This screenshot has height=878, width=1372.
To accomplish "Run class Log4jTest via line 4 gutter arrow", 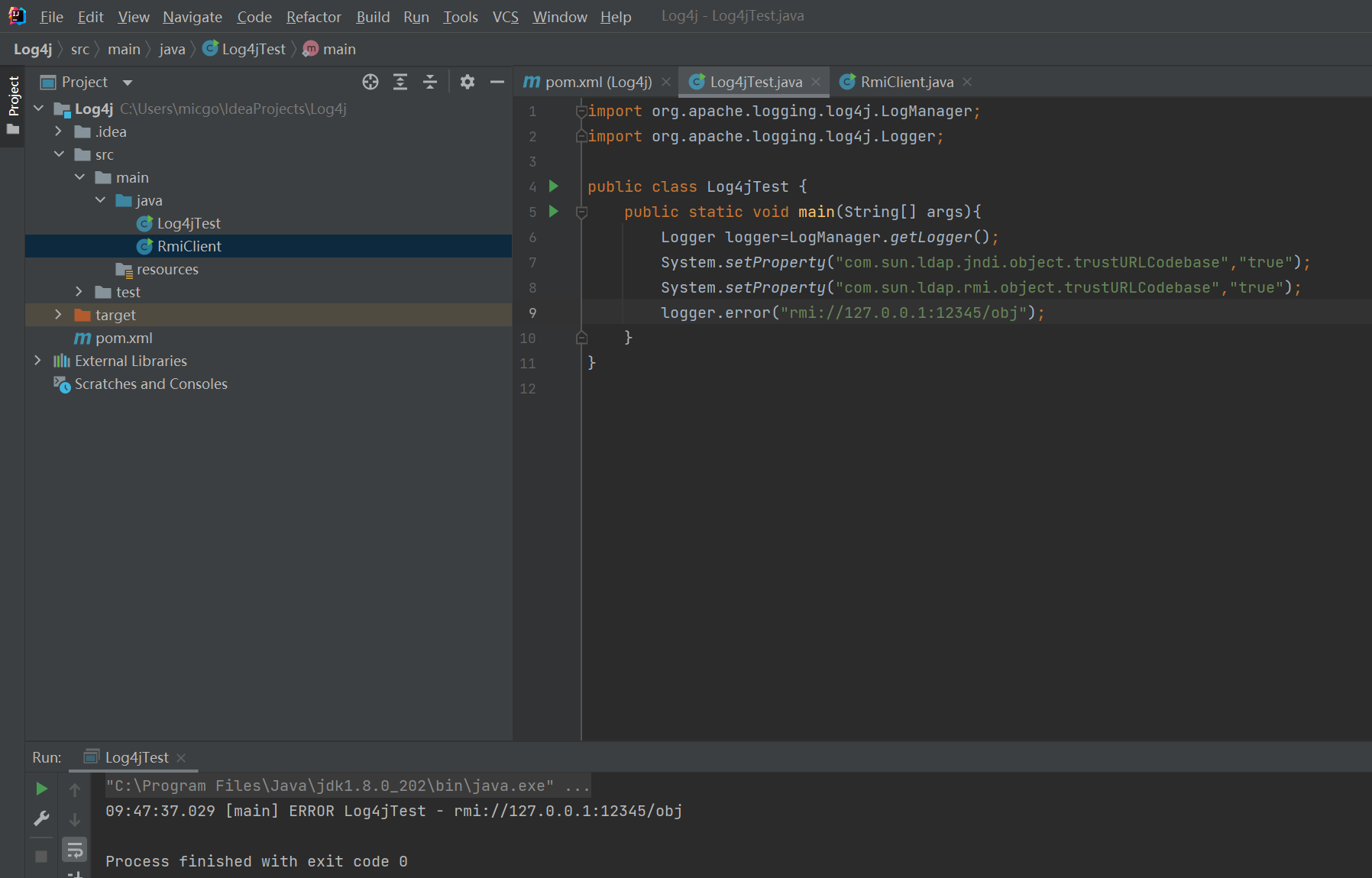I will click(x=554, y=186).
